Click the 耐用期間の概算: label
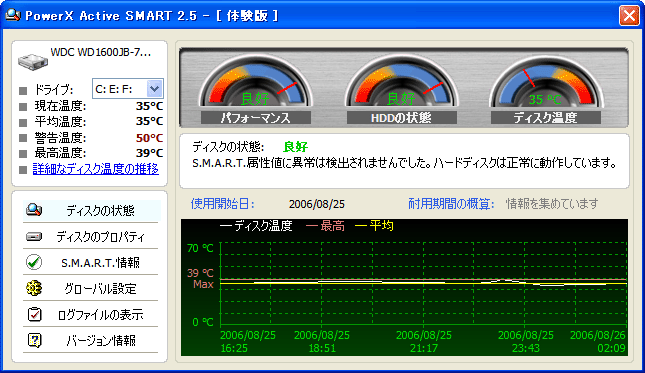Screen dimensions: 645x373 (x=451, y=204)
